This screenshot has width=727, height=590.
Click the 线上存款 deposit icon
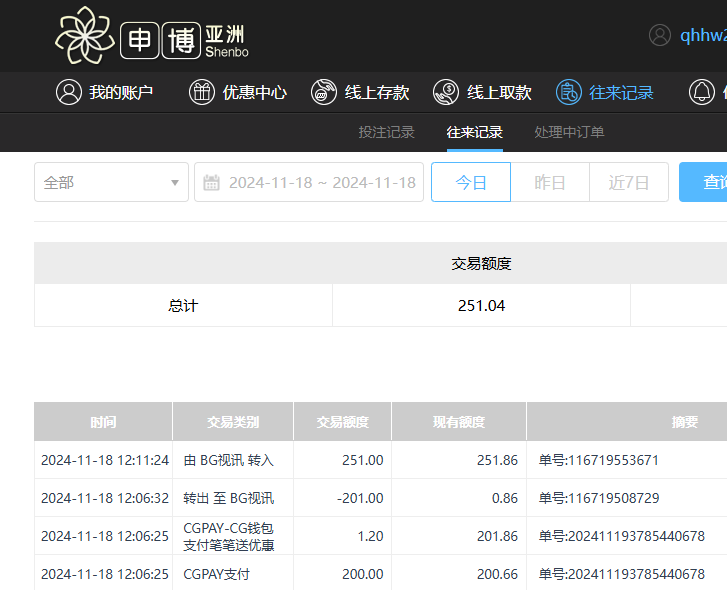click(324, 92)
